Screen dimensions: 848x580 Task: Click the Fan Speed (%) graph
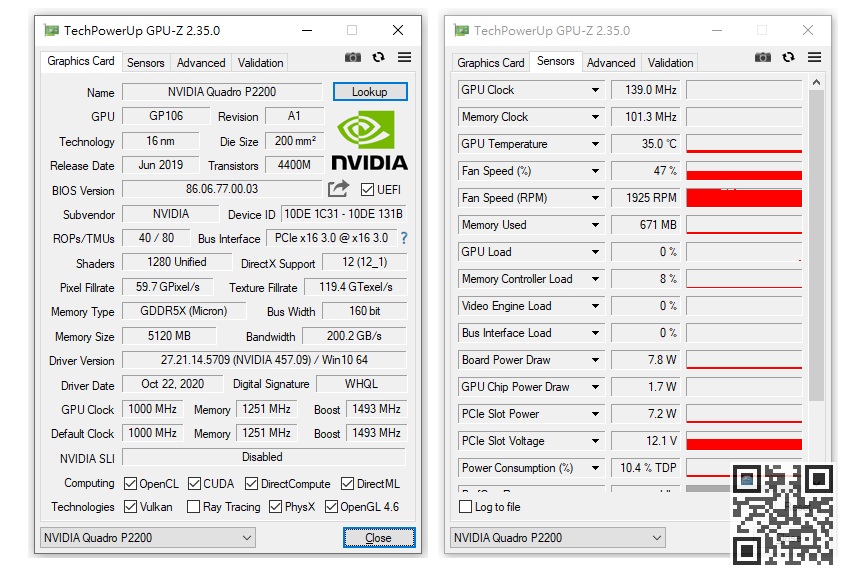[x=744, y=171]
